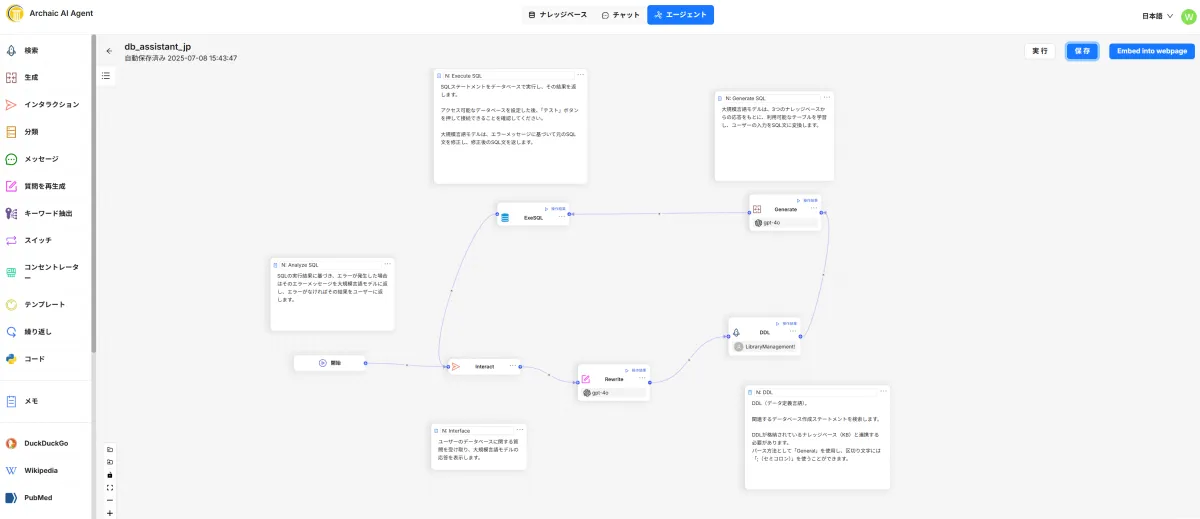1200x519 pixels.
Task: Click the ExeSQL node database icon
Action: [505, 217]
